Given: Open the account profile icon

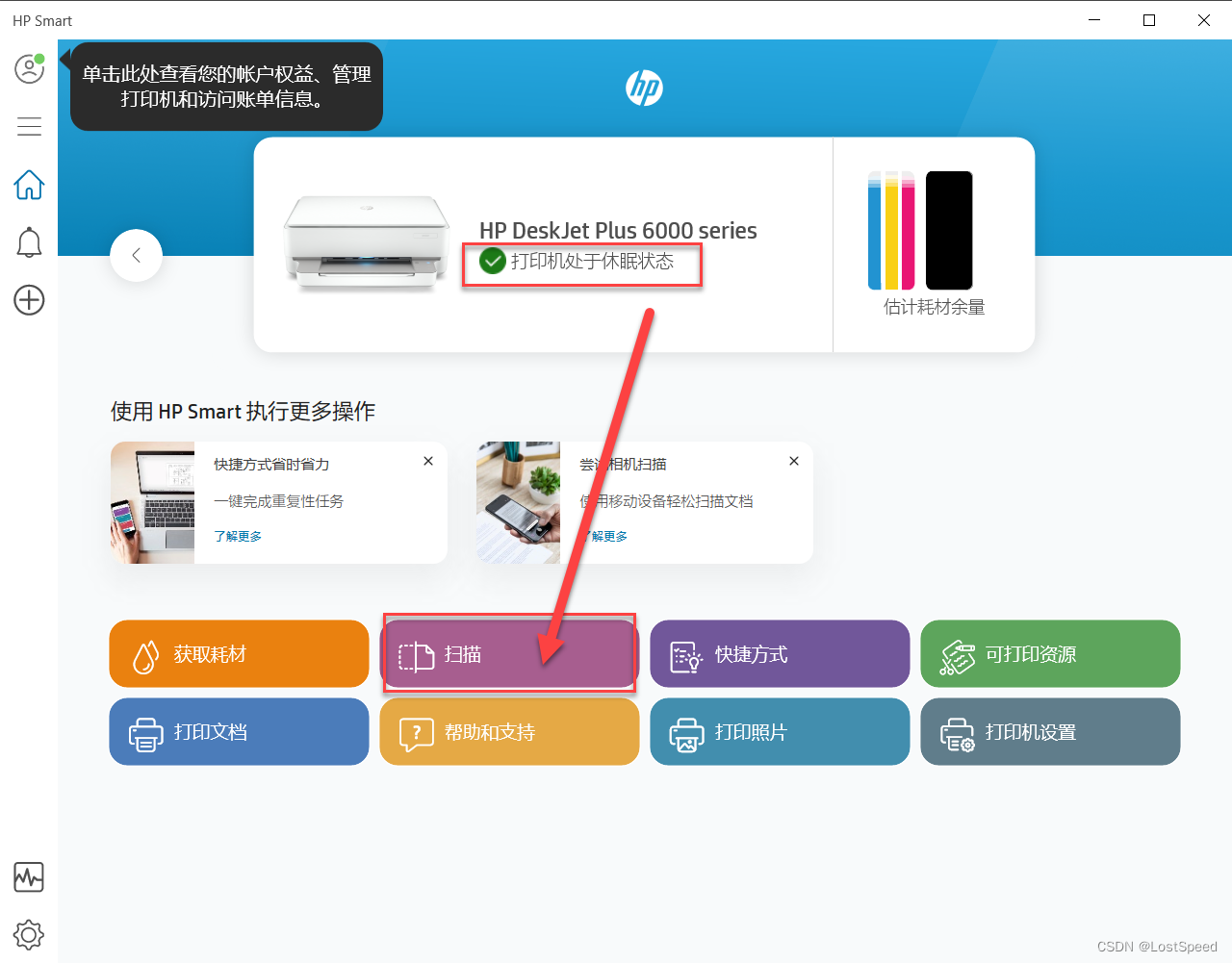Looking at the screenshot, I should click(x=29, y=68).
